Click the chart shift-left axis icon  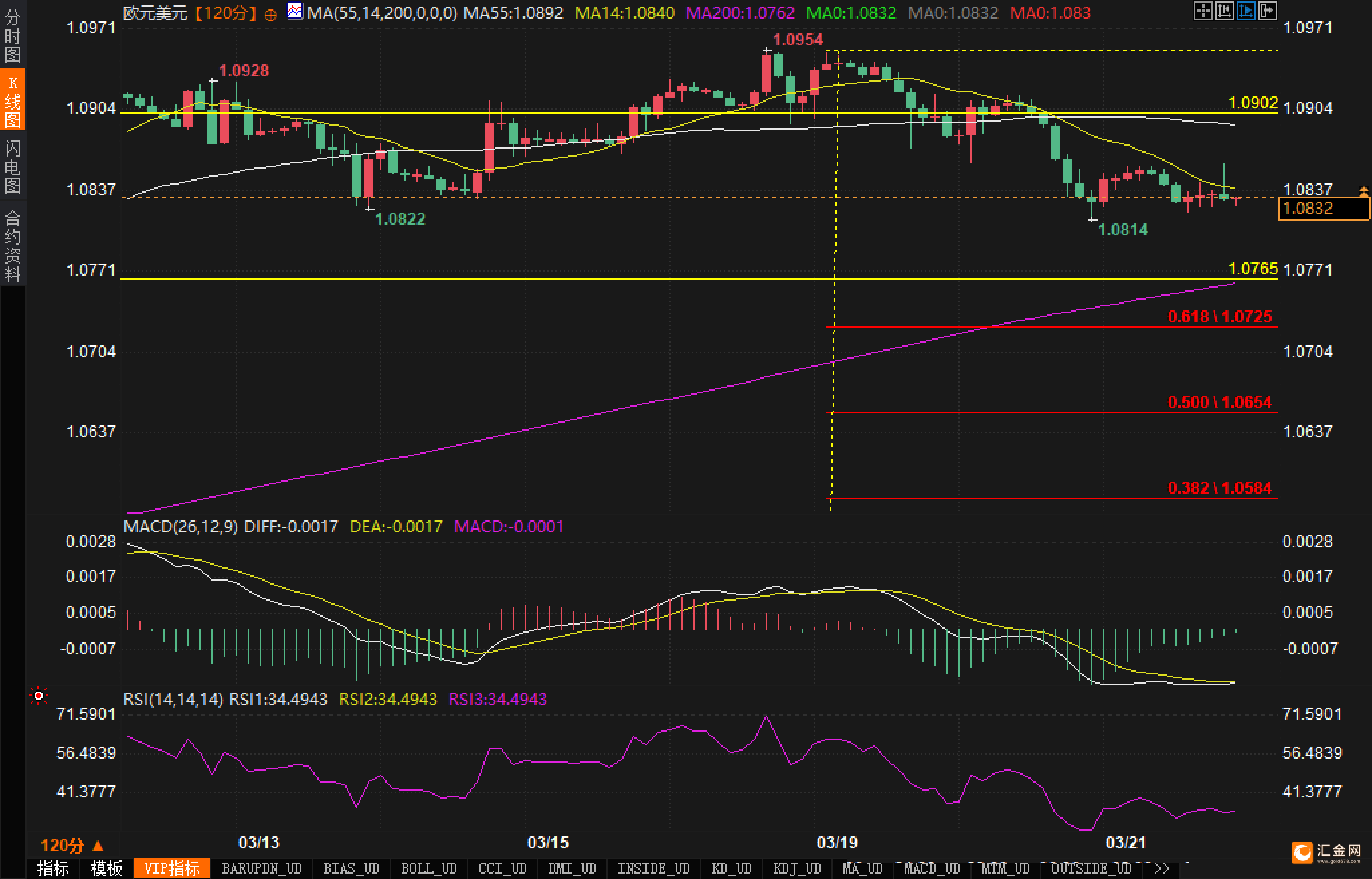1224,11
